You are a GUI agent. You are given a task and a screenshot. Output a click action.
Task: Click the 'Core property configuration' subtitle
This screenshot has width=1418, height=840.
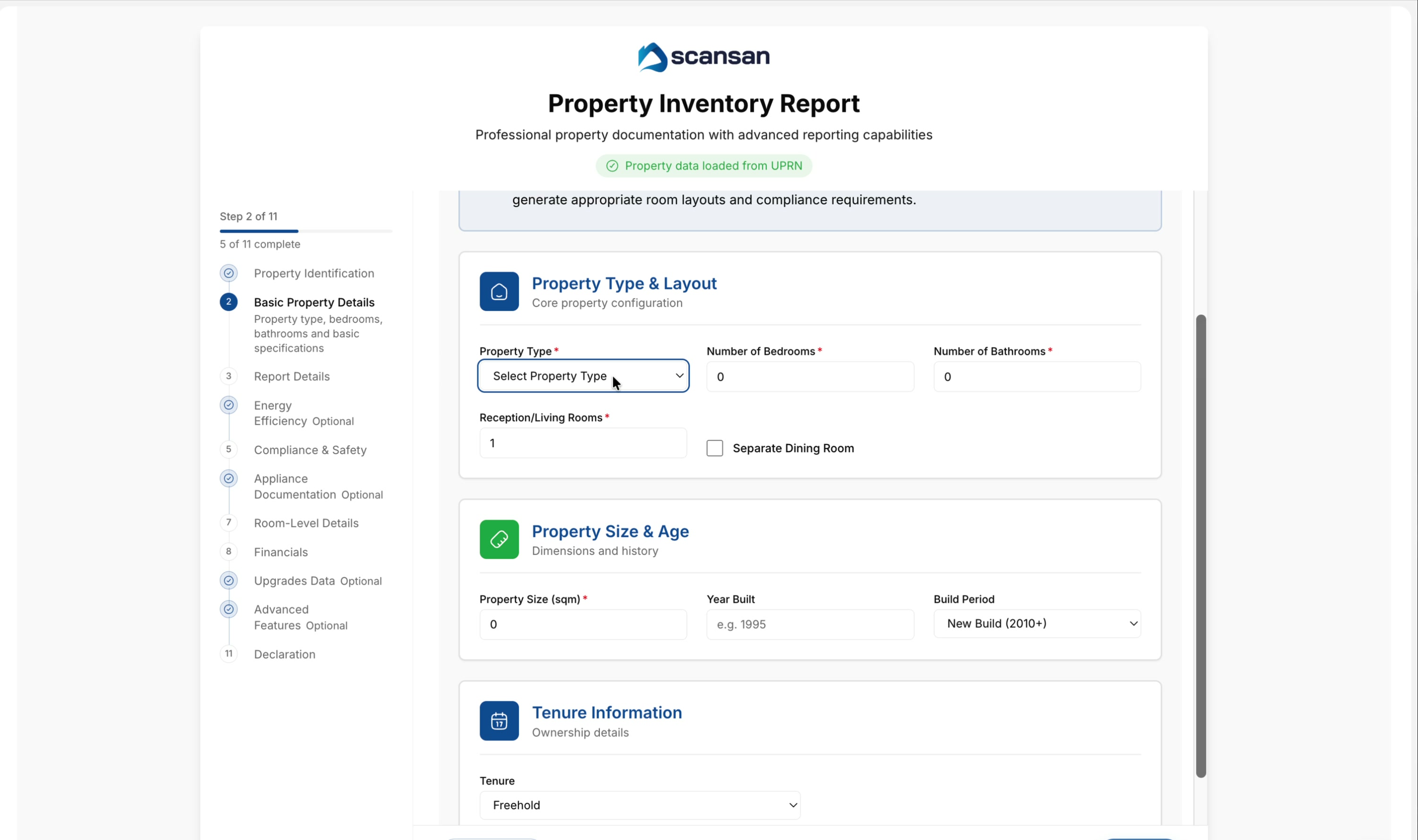(607, 303)
